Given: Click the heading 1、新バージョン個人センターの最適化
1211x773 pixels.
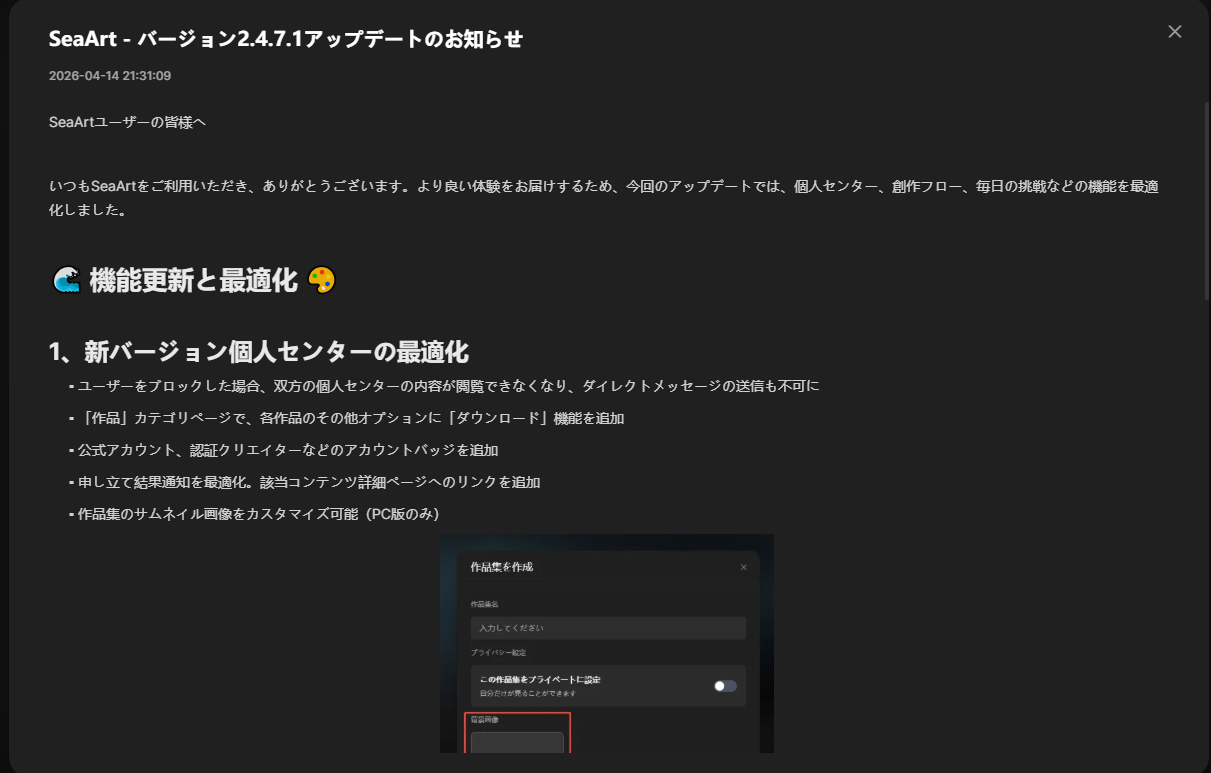Looking at the screenshot, I should [259, 352].
